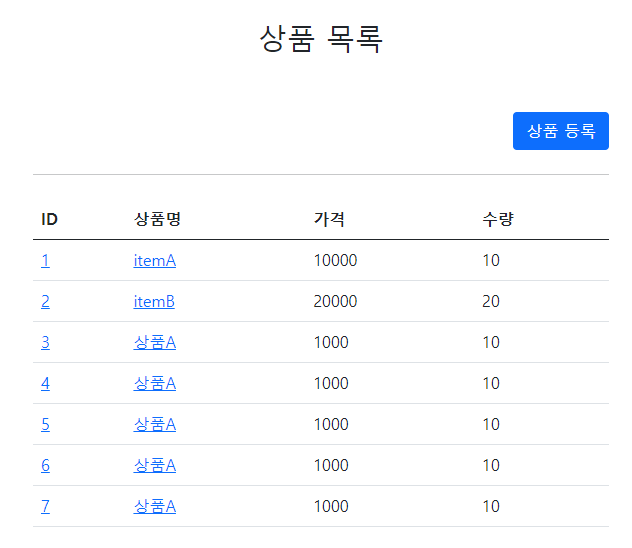Open the ID 2 link
The image size is (632, 548).
pyautogui.click(x=46, y=301)
